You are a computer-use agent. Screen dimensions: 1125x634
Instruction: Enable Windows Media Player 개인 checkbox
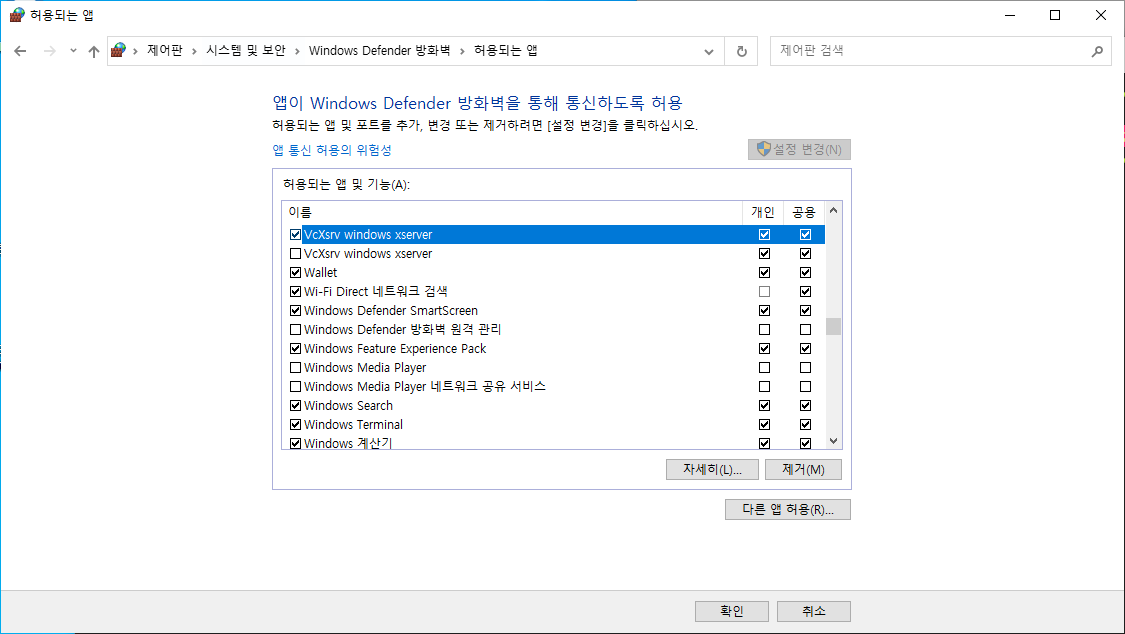764,368
